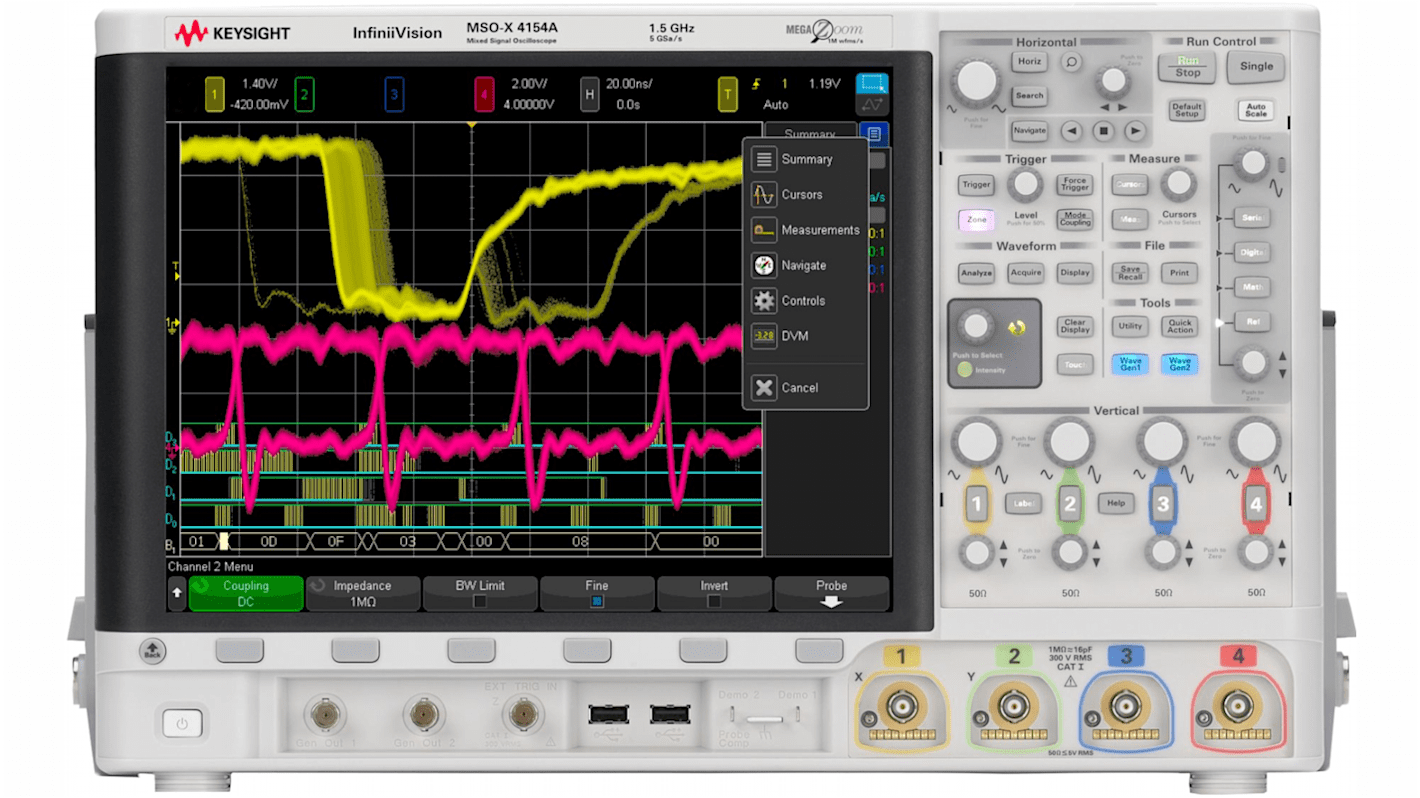Open Controls using the gear icon
Image resolution: width=1420 pixels, height=798 pixels.
point(763,300)
